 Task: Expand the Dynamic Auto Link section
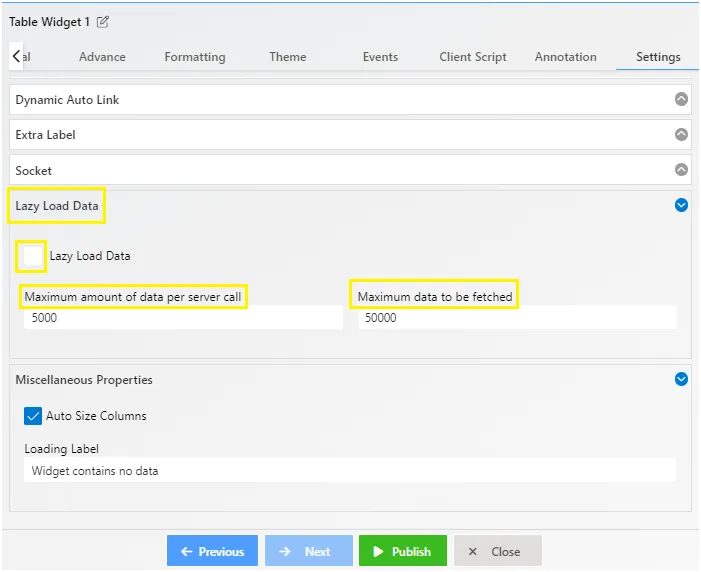tap(681, 99)
